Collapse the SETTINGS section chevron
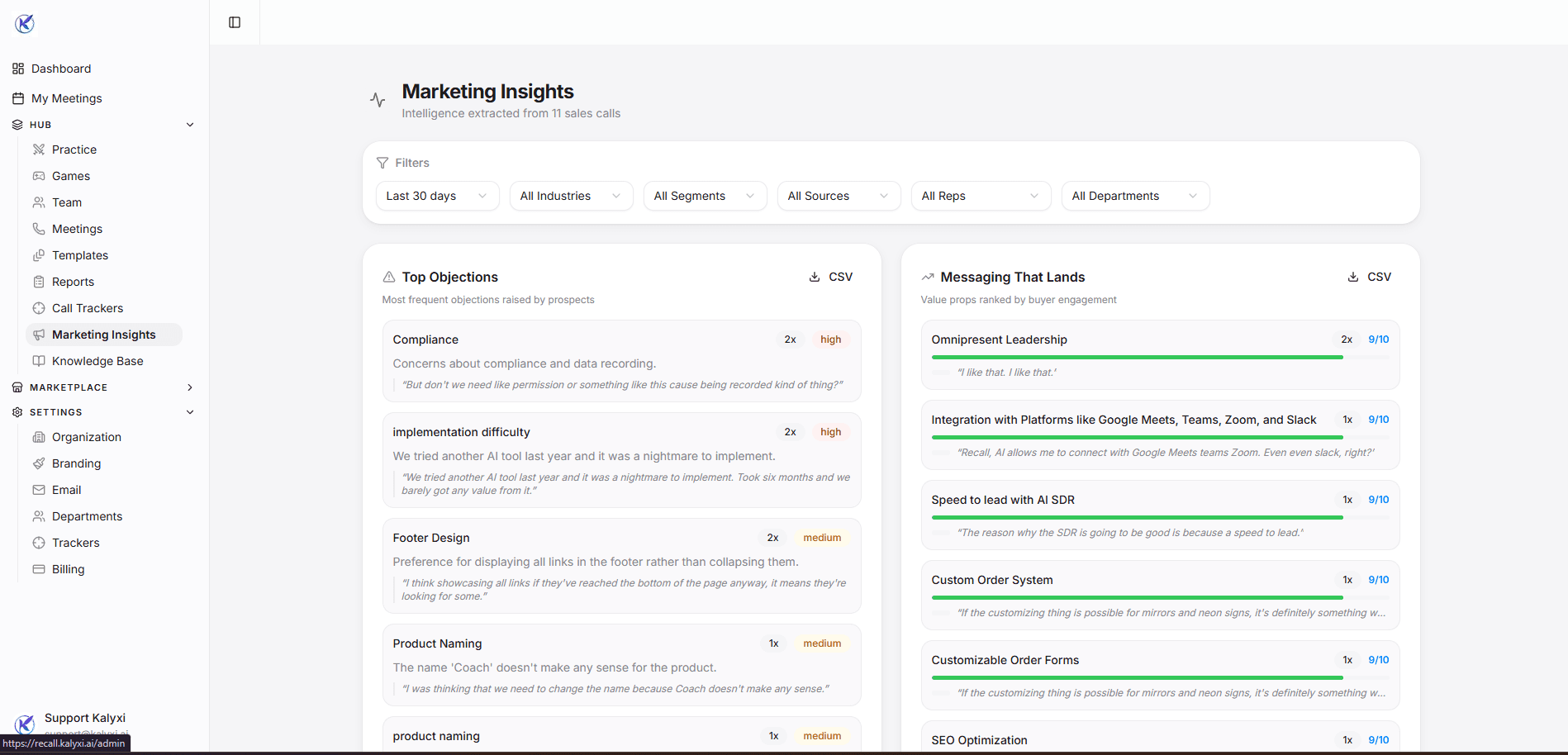1568x755 pixels. [x=190, y=412]
